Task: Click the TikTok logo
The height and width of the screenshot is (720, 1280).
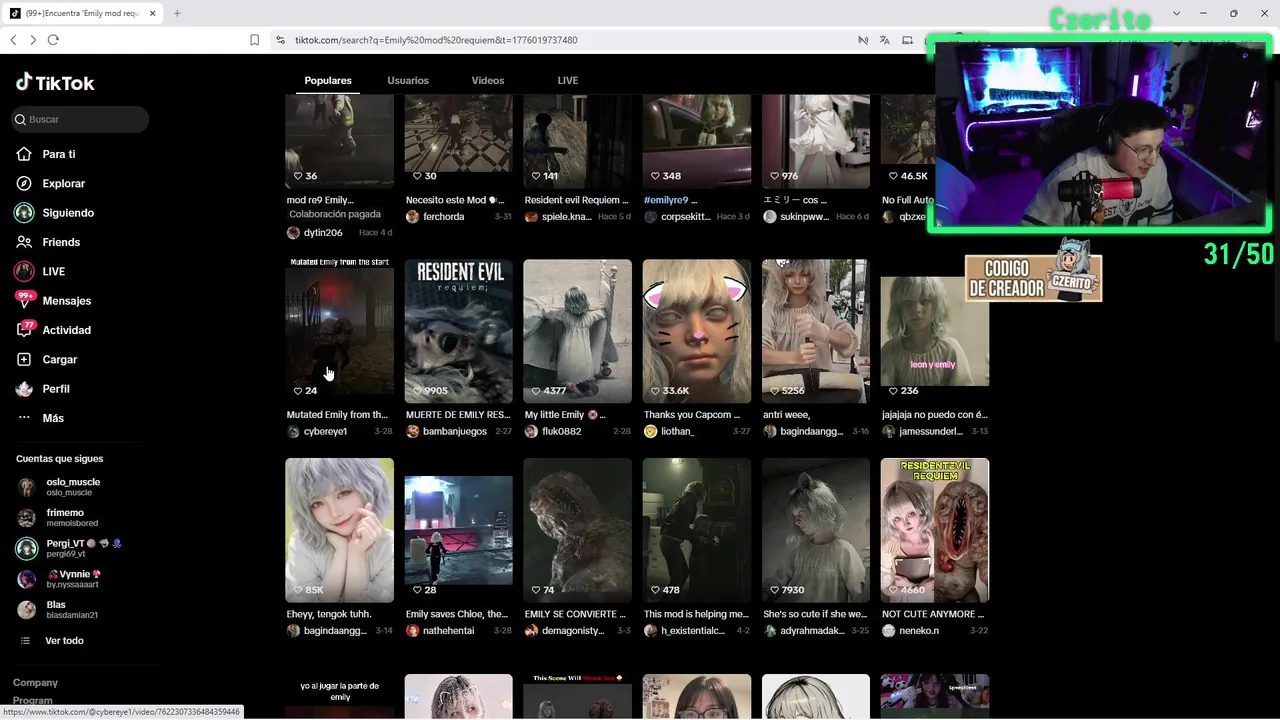Action: point(55,83)
